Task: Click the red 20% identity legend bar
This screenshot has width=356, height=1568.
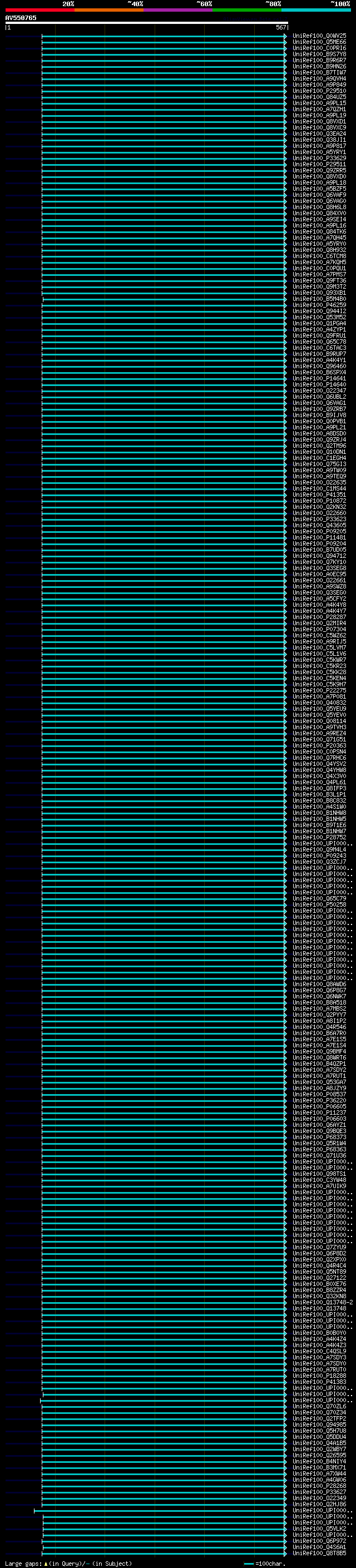Action: tap(39, 10)
